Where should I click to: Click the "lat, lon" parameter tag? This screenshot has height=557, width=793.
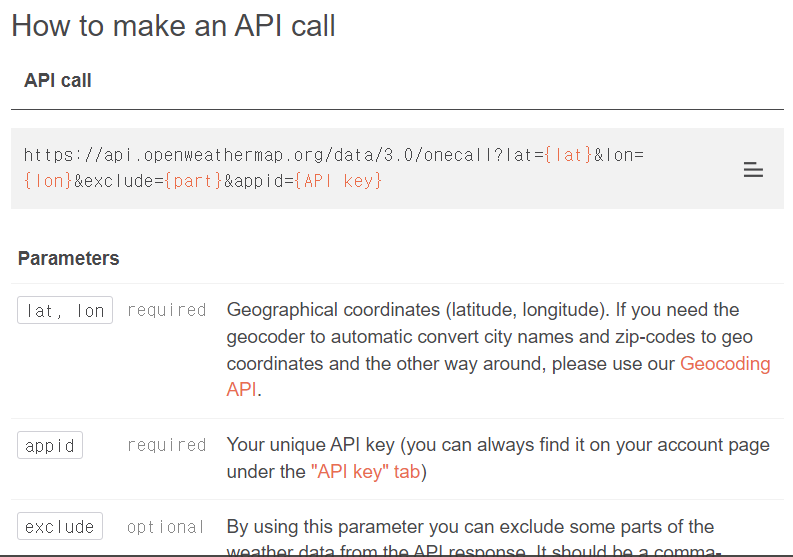point(65,310)
